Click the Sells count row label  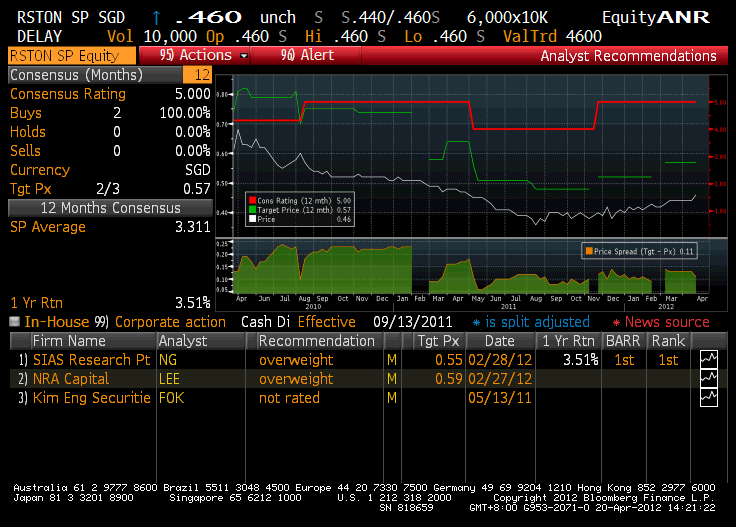pos(25,151)
